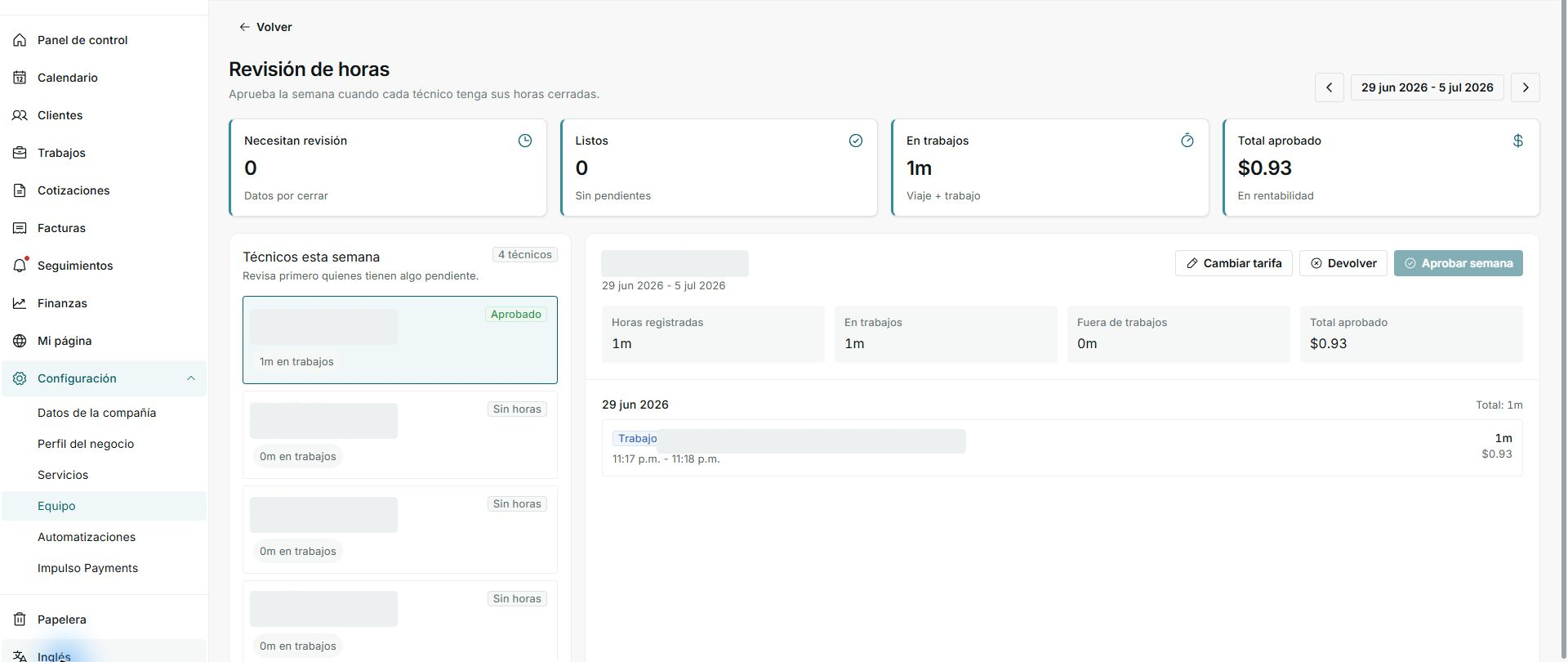Click the dollar icon in Total aprobado card
Image resolution: width=1568 pixels, height=662 pixels.
click(x=1518, y=141)
